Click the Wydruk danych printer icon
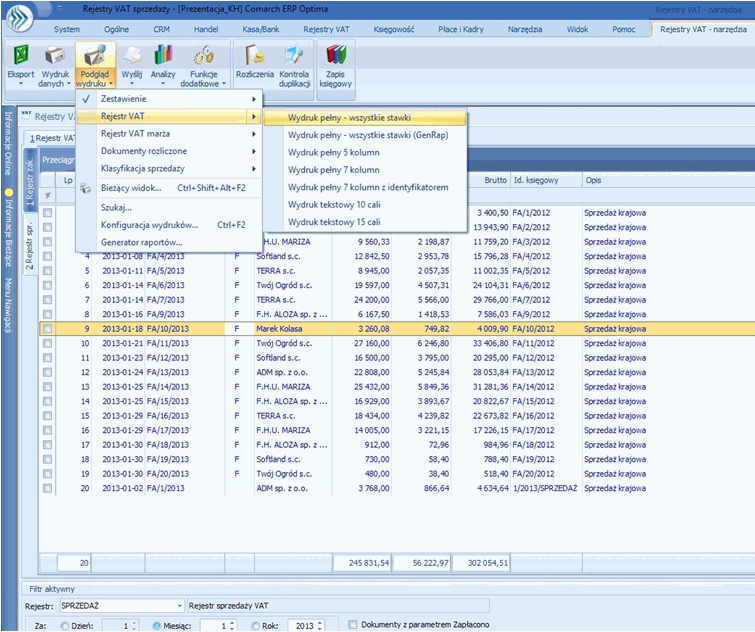 point(55,56)
